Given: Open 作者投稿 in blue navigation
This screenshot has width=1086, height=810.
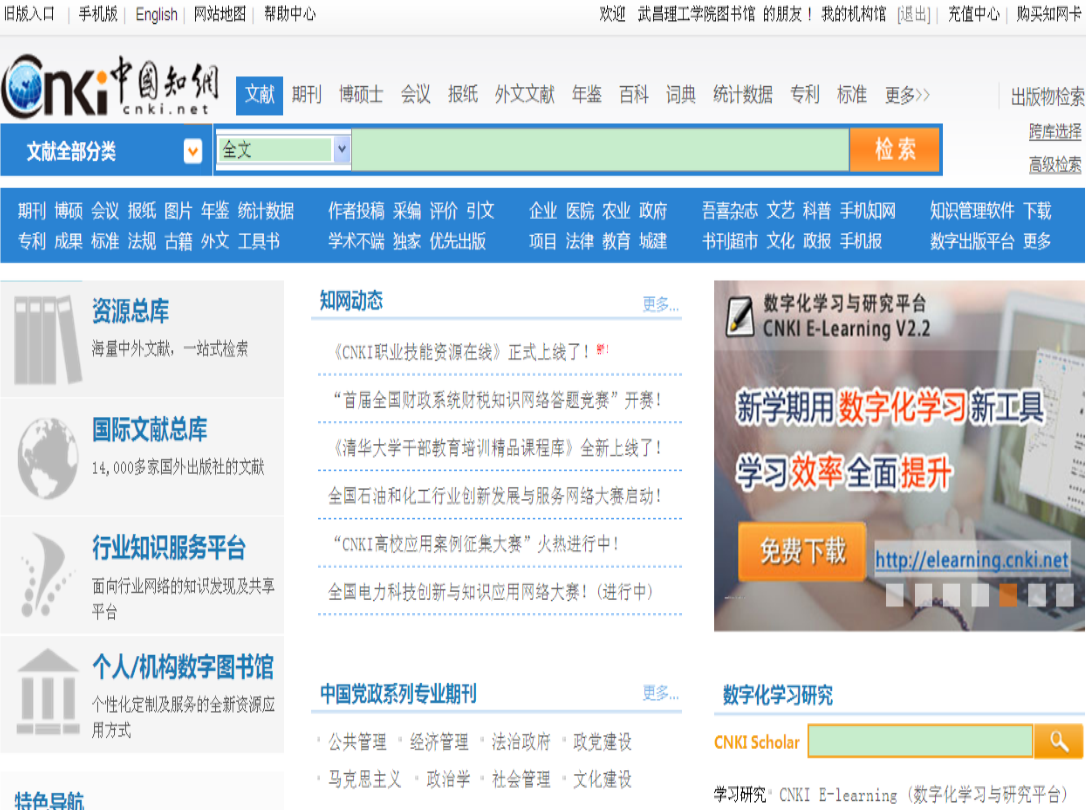Looking at the screenshot, I should 356,210.
